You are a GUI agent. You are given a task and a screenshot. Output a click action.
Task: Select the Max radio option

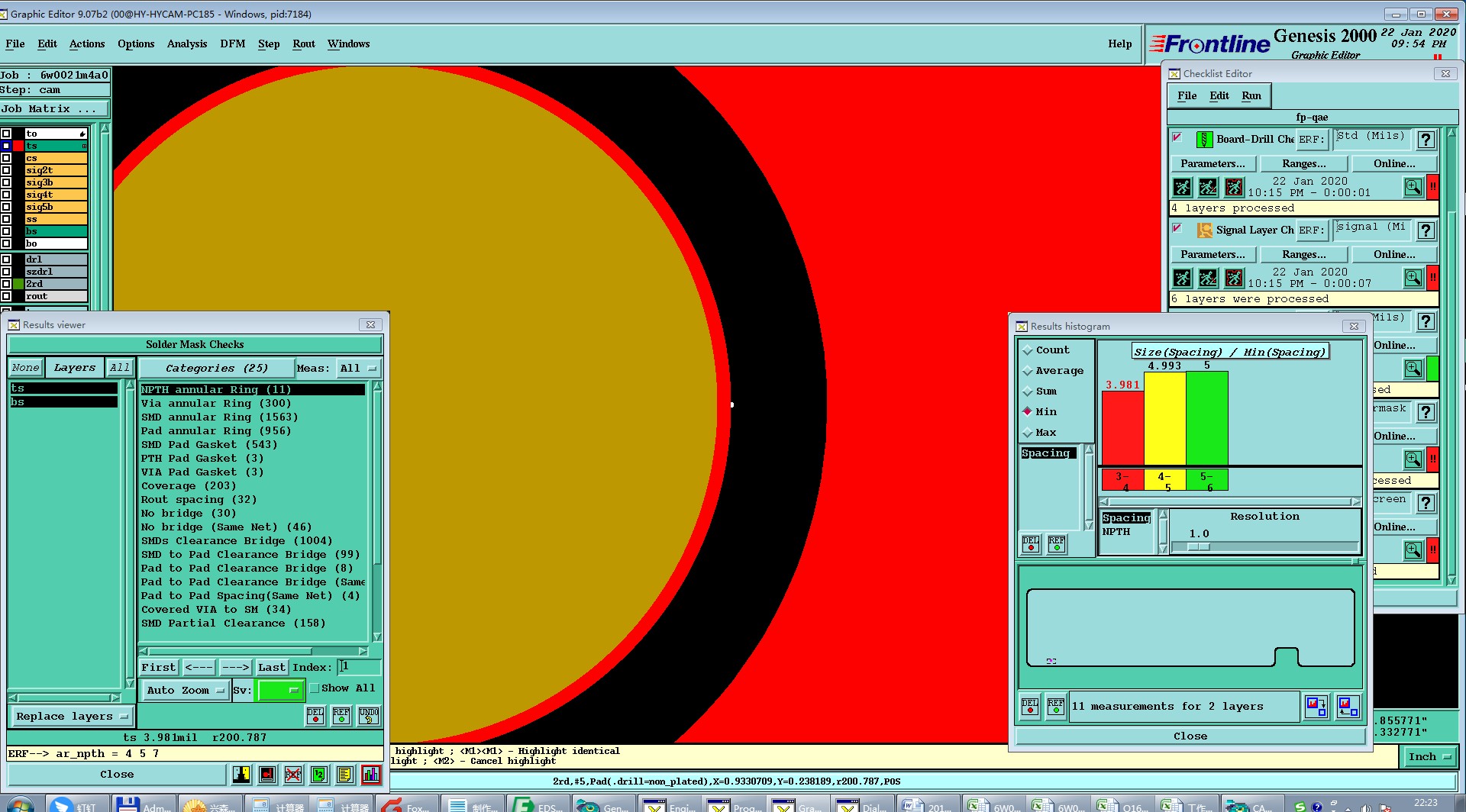(1028, 433)
